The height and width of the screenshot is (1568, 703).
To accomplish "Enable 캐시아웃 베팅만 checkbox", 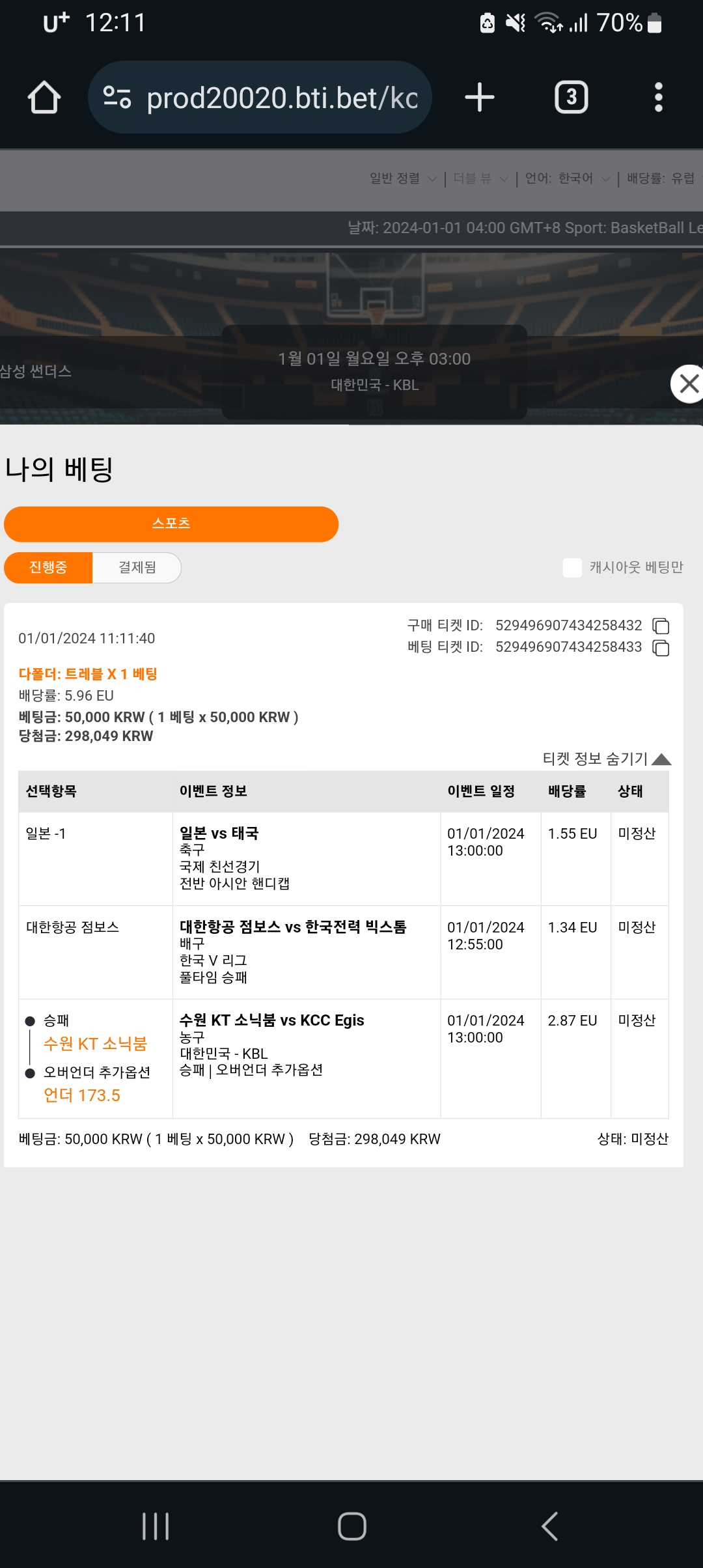I will [x=572, y=568].
